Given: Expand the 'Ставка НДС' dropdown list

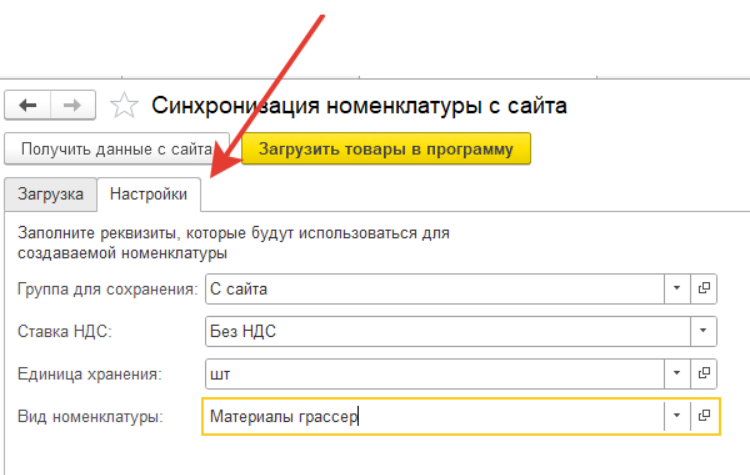Looking at the screenshot, I should [704, 331].
